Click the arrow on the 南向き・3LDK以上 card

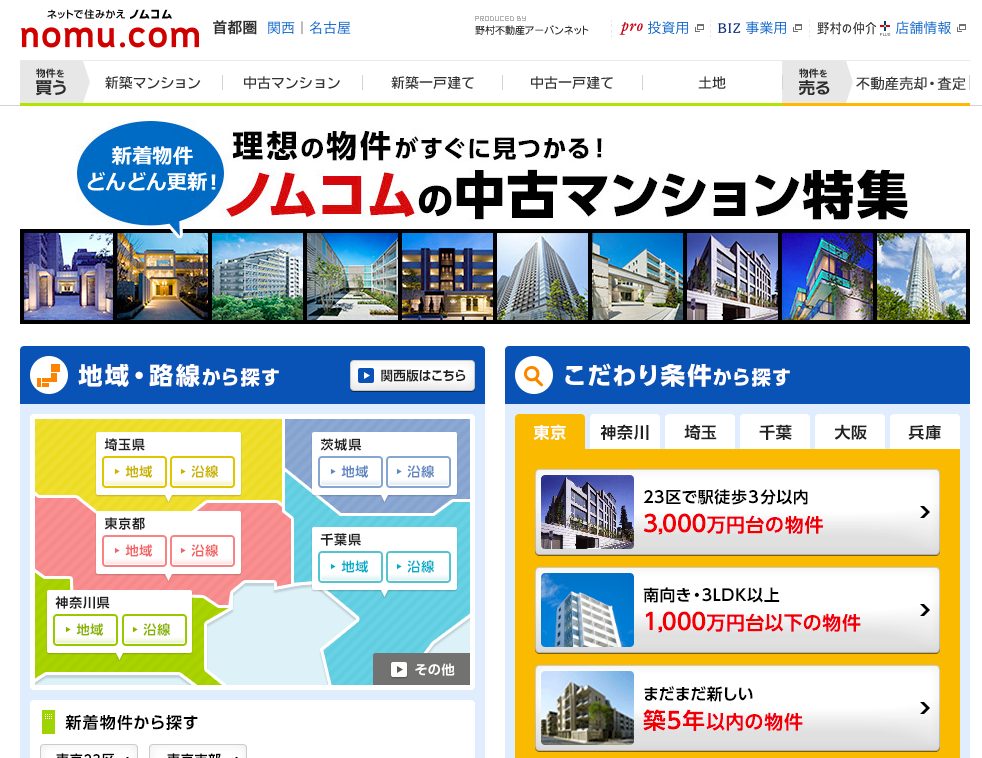pos(924,610)
